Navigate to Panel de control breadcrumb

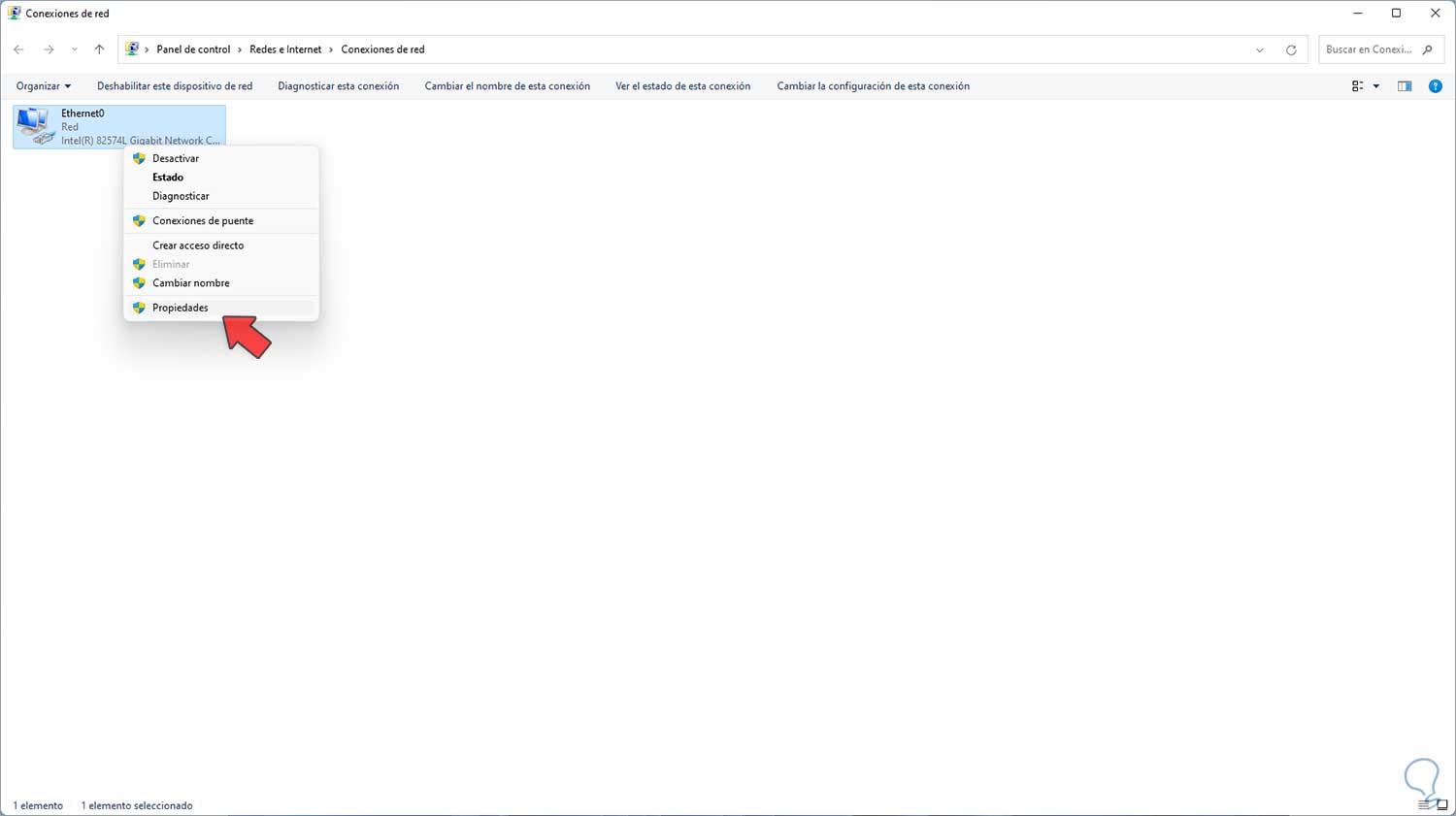[x=193, y=49]
